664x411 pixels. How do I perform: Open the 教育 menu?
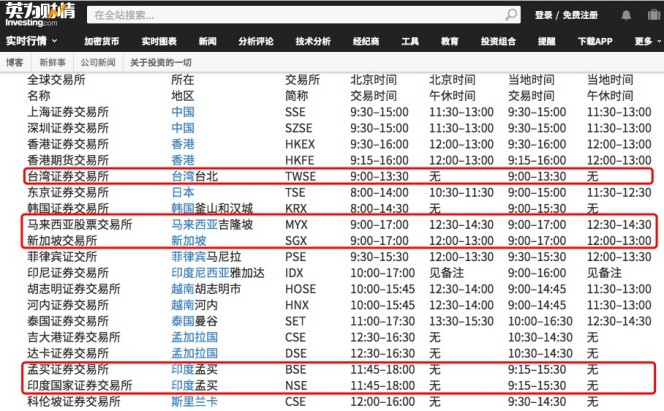(x=450, y=41)
